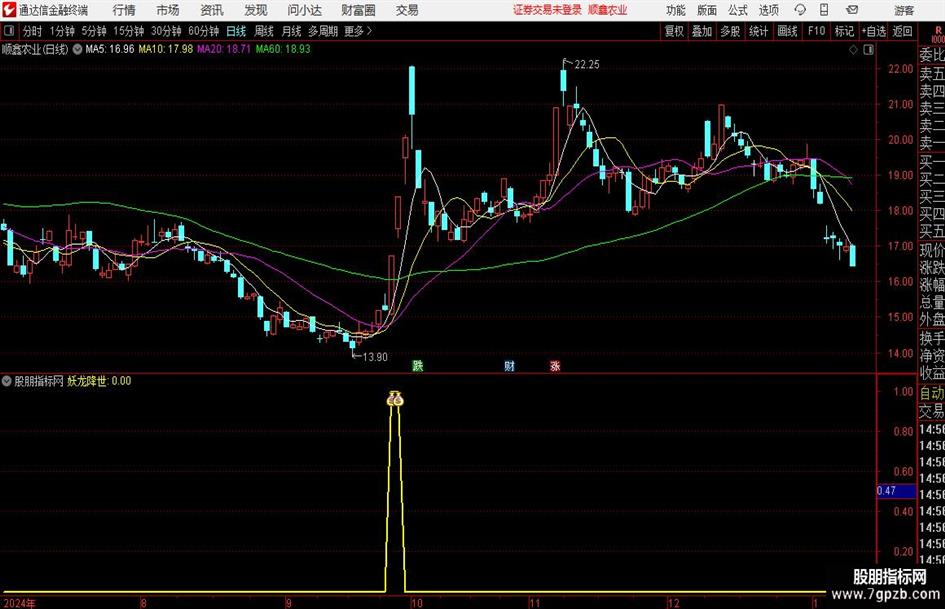Click the blue 财 marker below chart
Viewport: 945px width, 609px height.
pyautogui.click(x=509, y=366)
